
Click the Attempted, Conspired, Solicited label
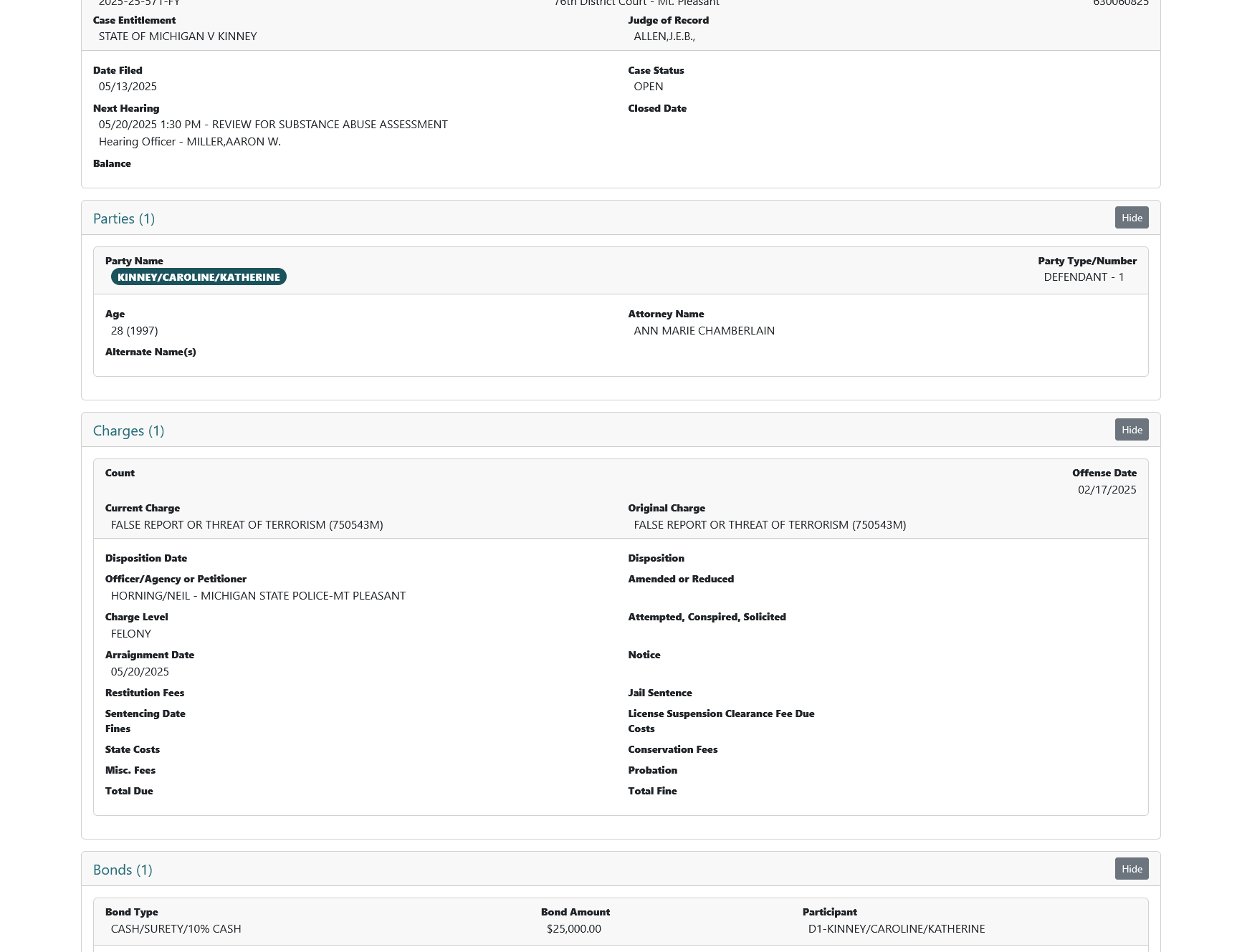(x=707, y=617)
